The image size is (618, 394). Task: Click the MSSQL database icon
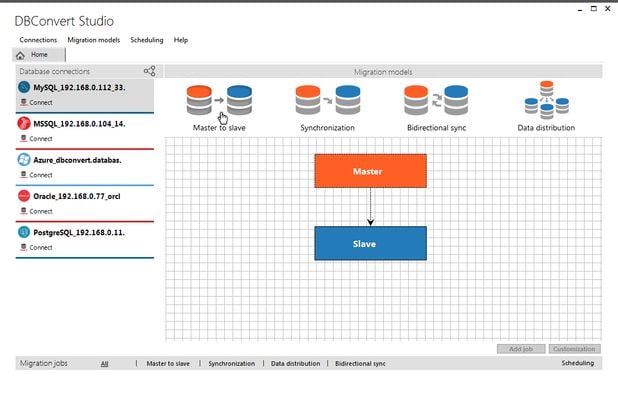pyautogui.click(x=24, y=123)
